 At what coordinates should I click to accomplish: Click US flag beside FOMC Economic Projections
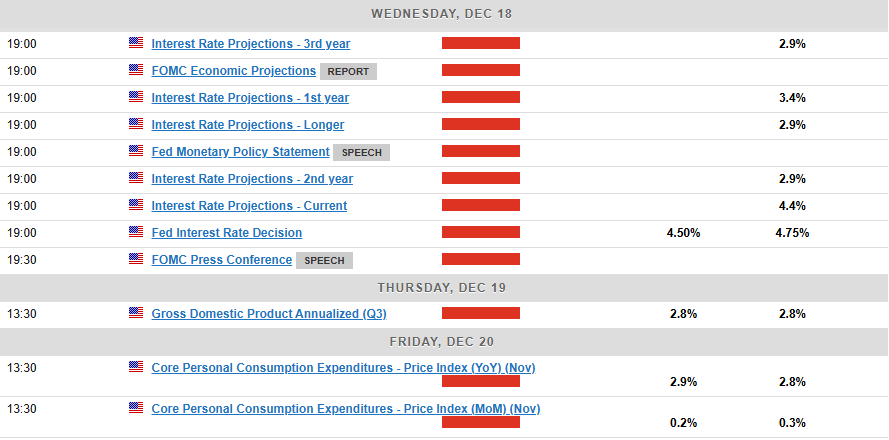pyautogui.click(x=136, y=70)
